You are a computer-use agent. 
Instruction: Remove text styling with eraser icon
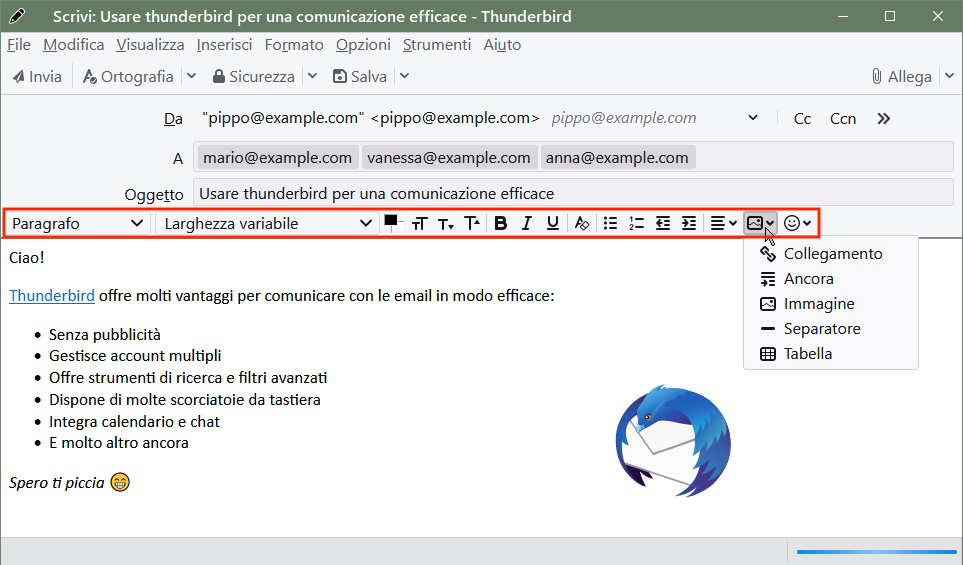[582, 224]
